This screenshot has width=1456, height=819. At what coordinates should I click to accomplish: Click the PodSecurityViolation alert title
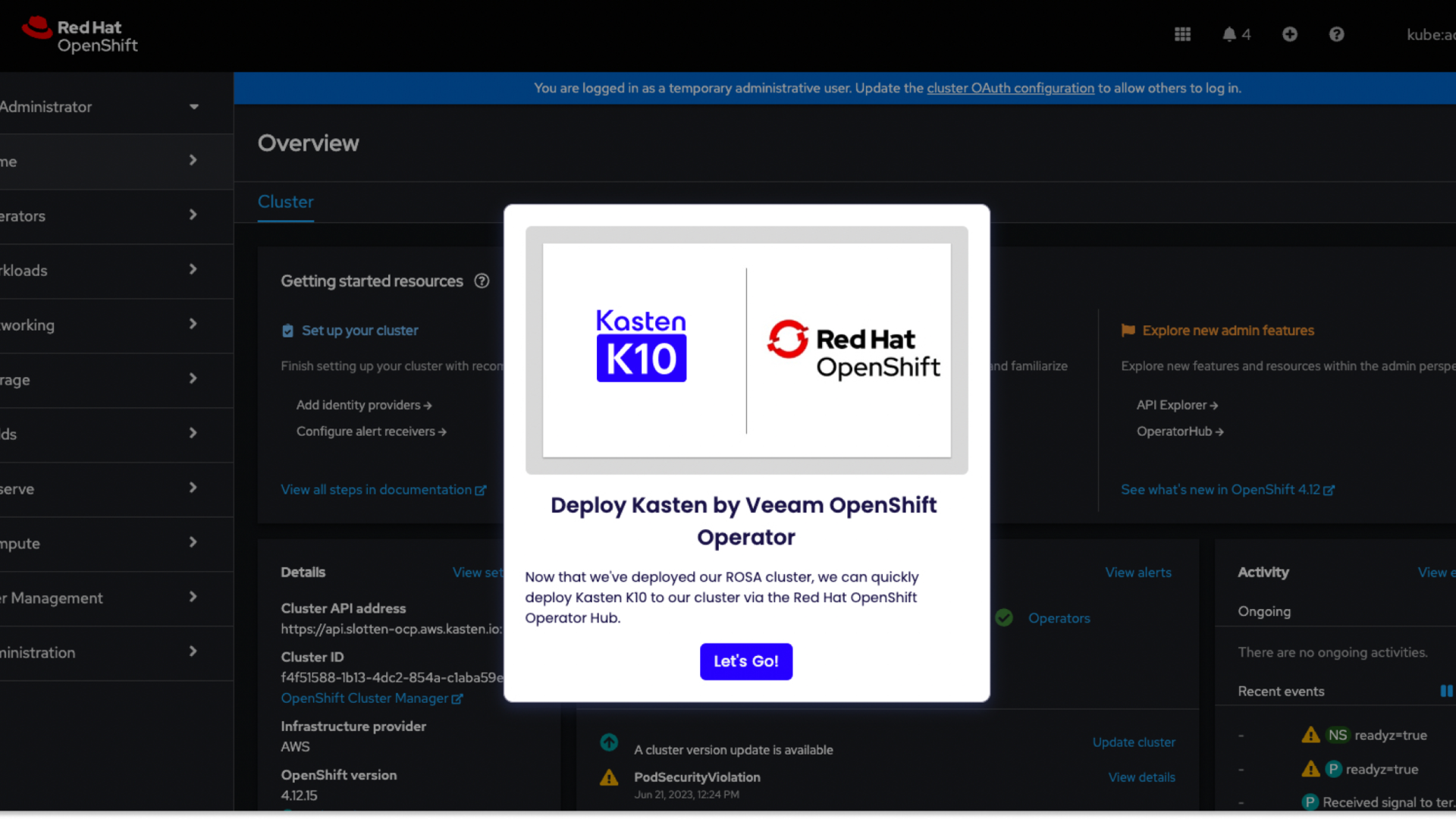pyautogui.click(x=697, y=777)
